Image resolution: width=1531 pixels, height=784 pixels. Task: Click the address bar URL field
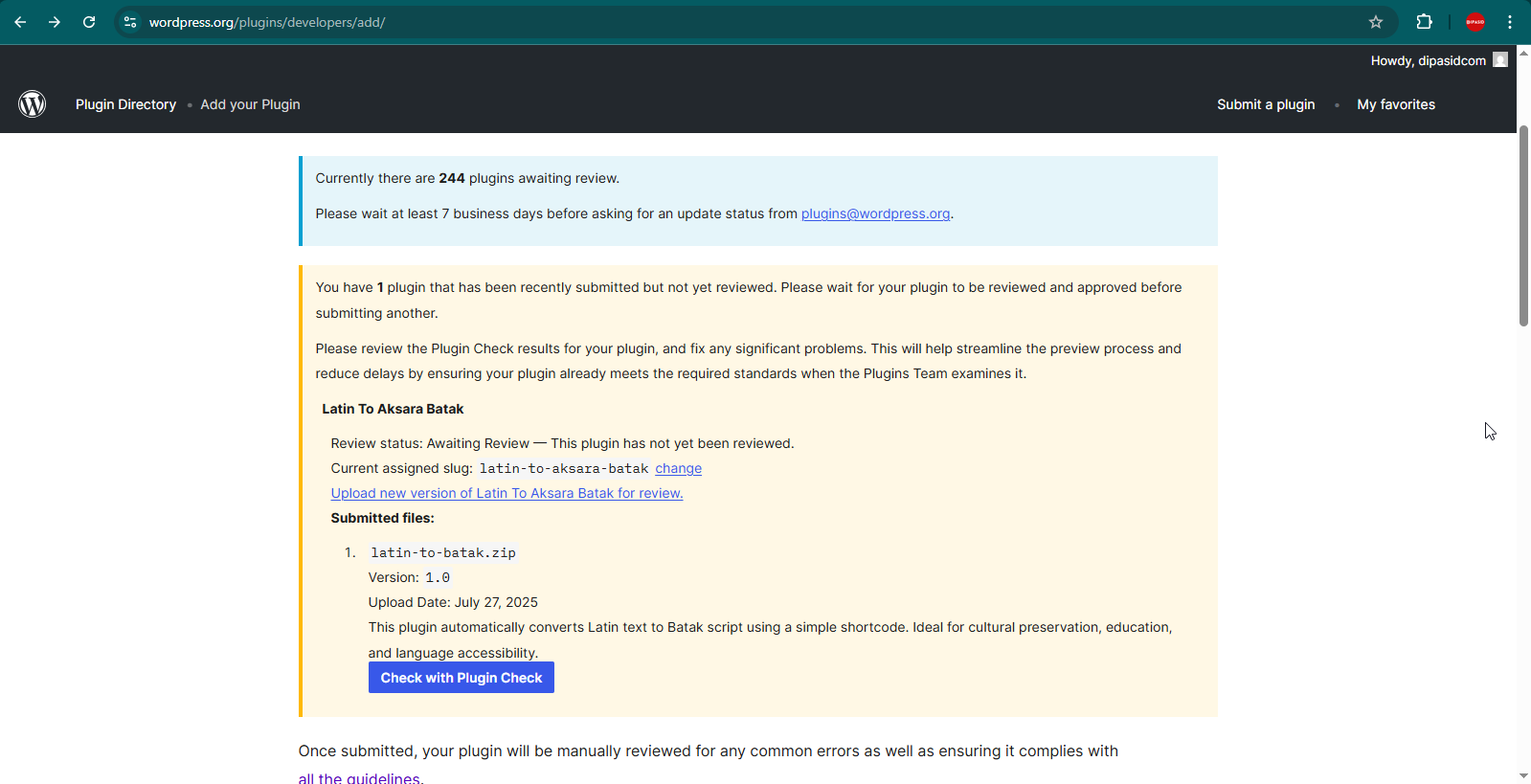(670, 22)
